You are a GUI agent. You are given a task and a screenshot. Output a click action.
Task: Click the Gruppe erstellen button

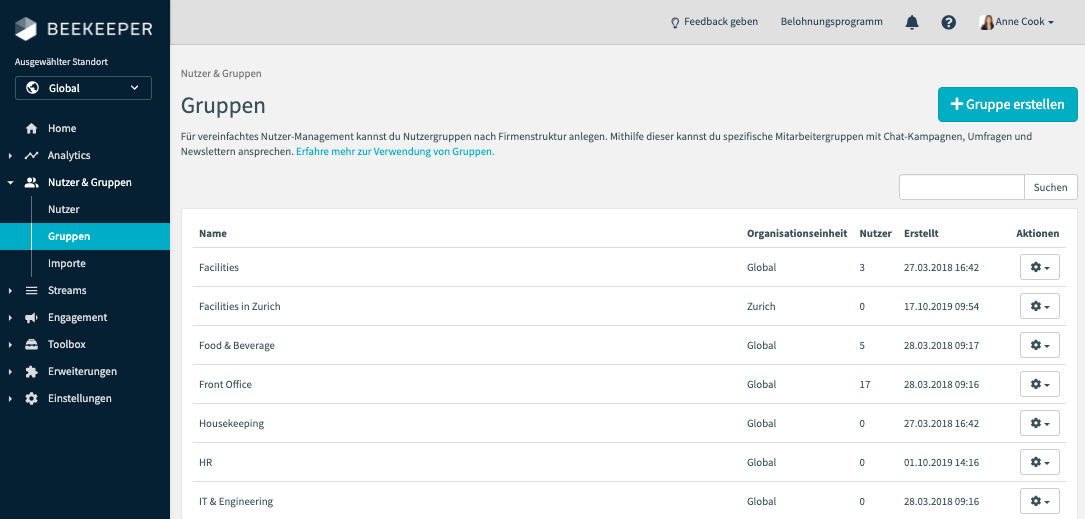(1008, 104)
